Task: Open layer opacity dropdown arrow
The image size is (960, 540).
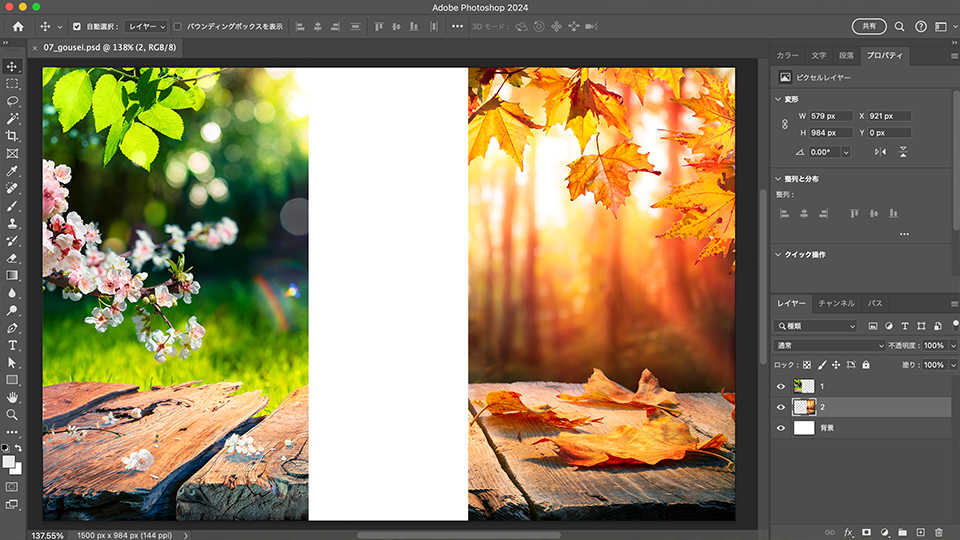Action: (953, 346)
